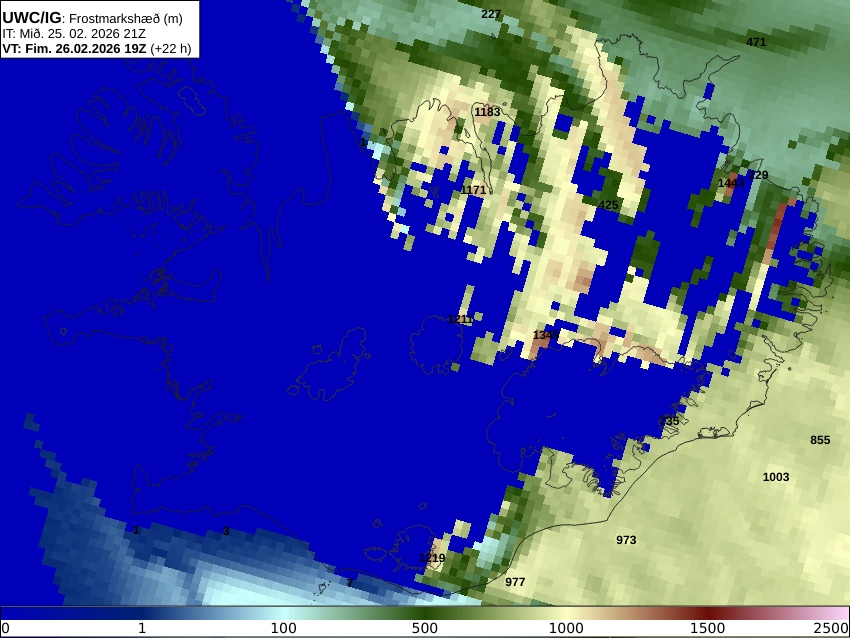Click the color scale label 500
This screenshot has height=638, width=850.
(x=425, y=628)
